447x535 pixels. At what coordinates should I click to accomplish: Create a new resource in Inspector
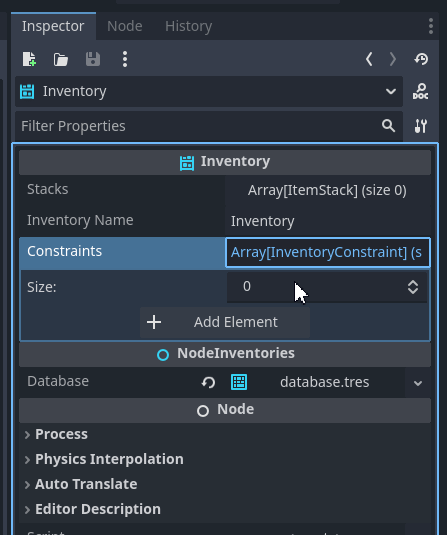point(29,59)
